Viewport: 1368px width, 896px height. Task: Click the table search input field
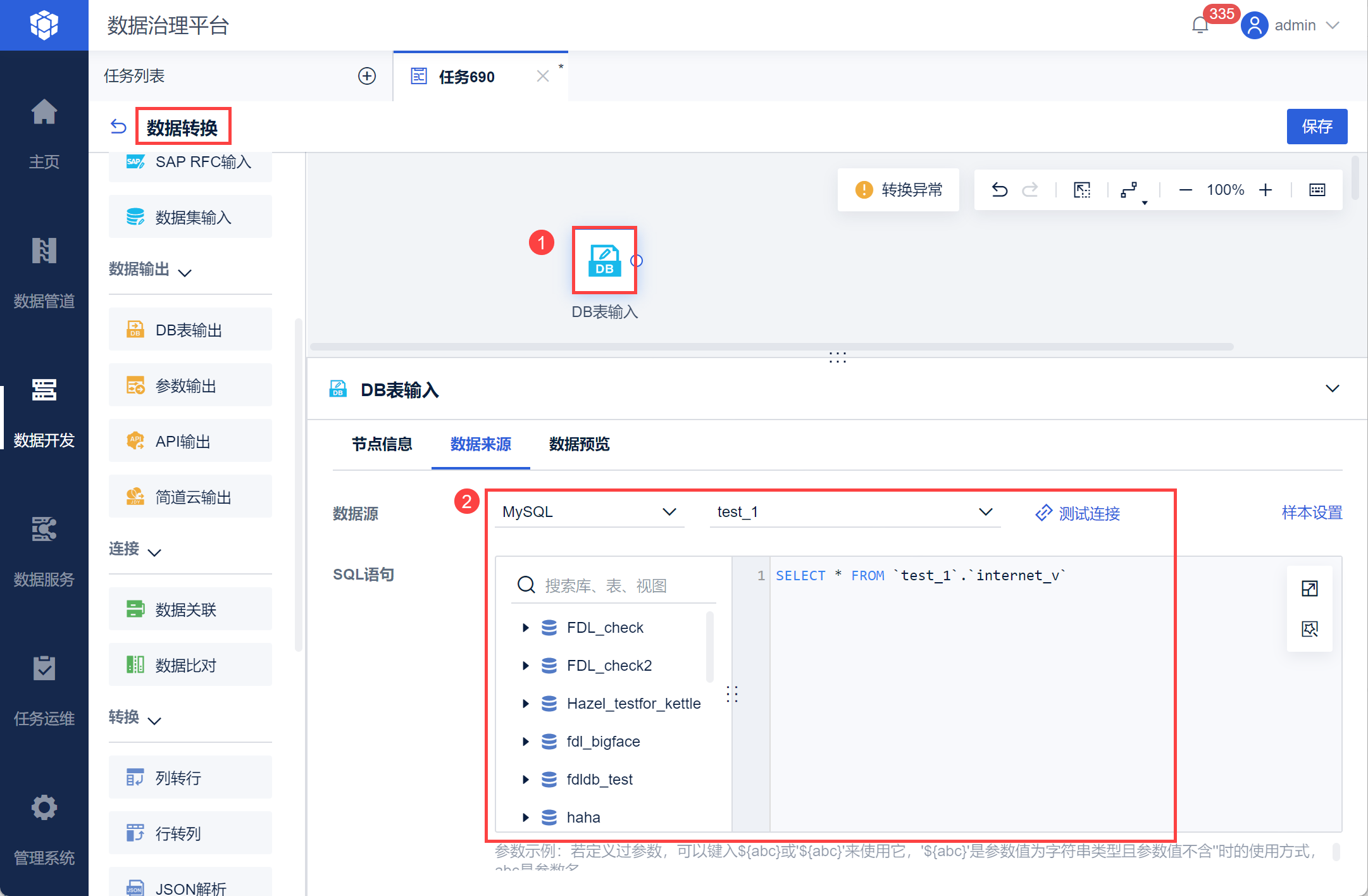coord(626,585)
